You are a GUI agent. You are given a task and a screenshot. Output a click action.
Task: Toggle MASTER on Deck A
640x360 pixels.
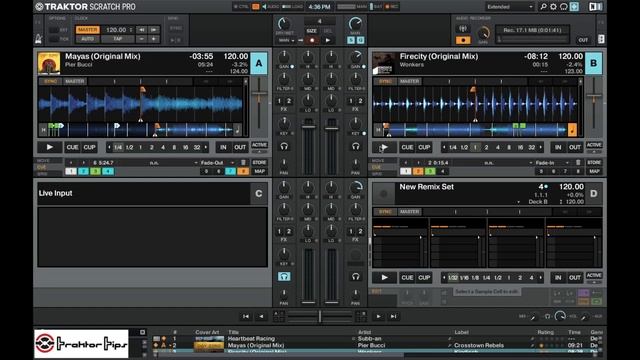75,81
